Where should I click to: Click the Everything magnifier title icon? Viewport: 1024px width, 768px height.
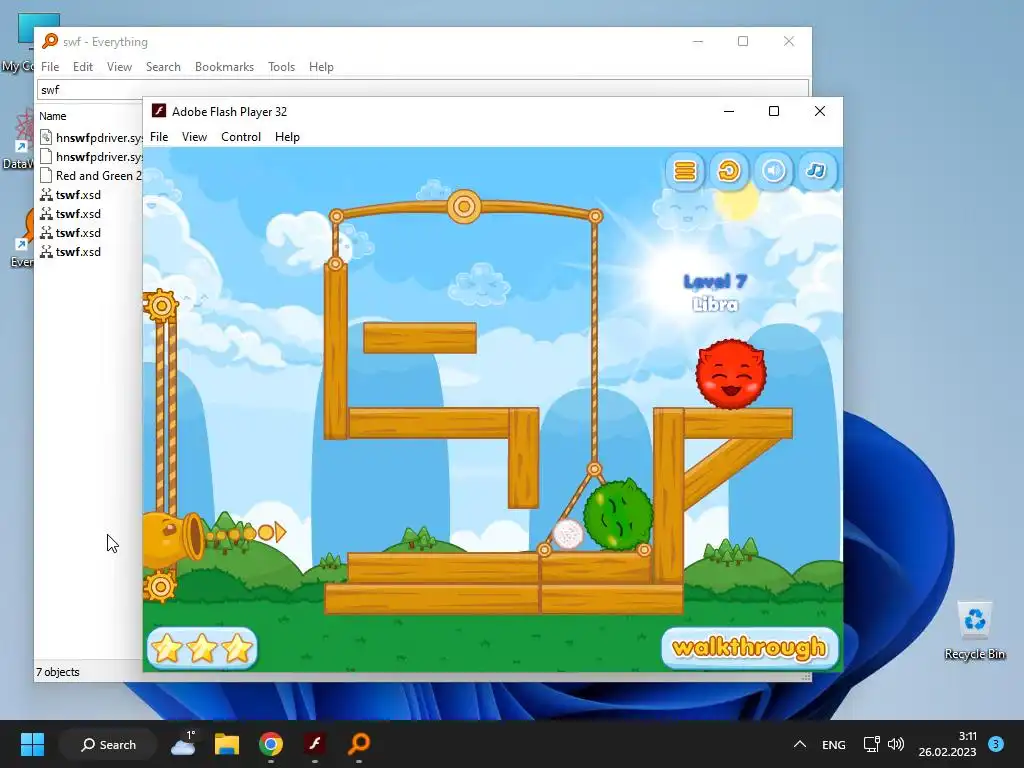tap(50, 41)
